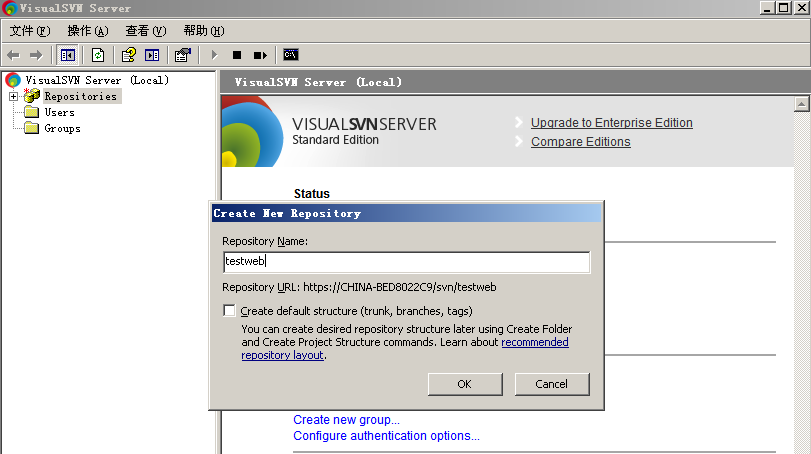Open Upgrade to Enterprise Edition link
The image size is (811, 454).
pos(611,123)
